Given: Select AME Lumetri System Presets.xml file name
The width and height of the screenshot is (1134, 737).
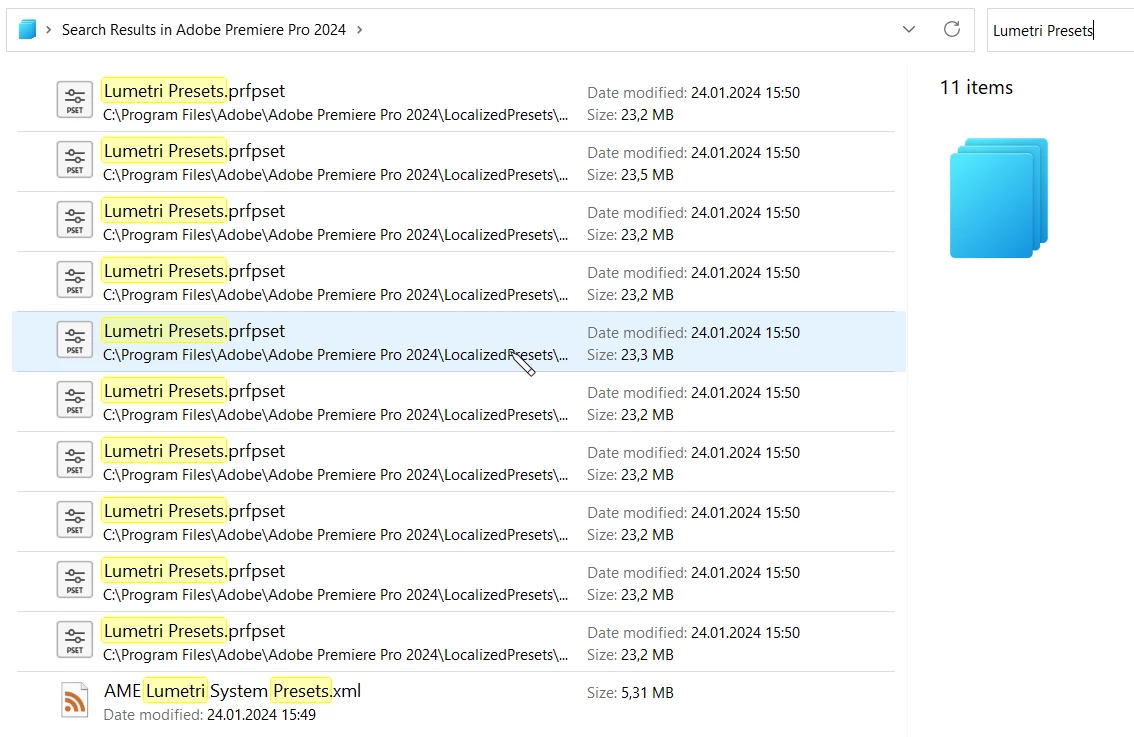Looking at the screenshot, I should 232,691.
